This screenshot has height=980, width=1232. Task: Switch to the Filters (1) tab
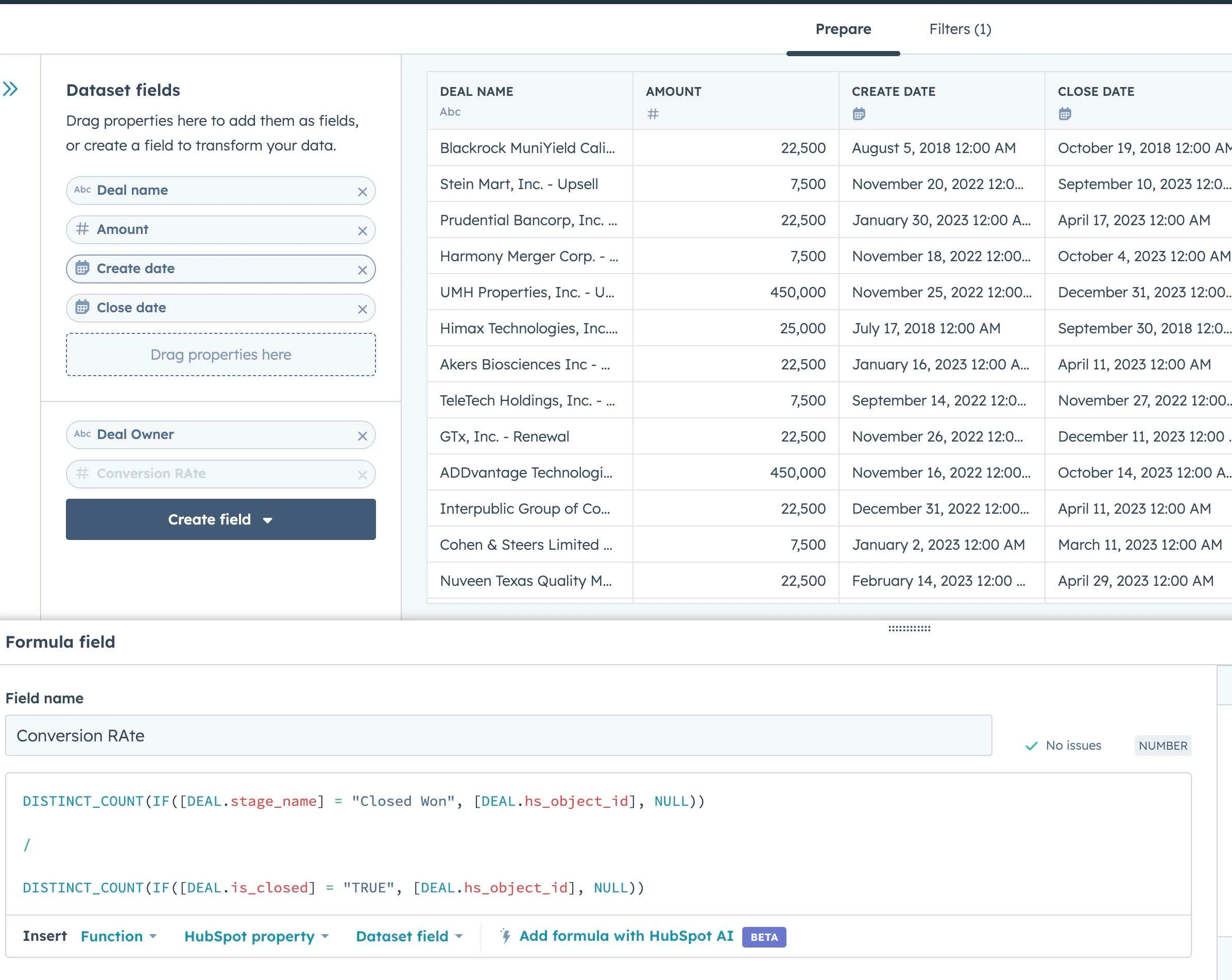click(959, 27)
